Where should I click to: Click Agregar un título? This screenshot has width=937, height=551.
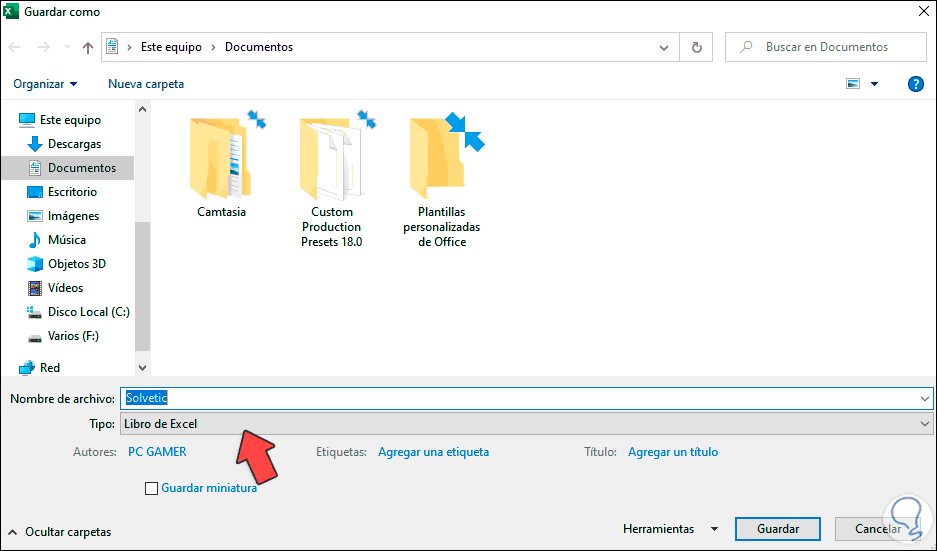673,452
